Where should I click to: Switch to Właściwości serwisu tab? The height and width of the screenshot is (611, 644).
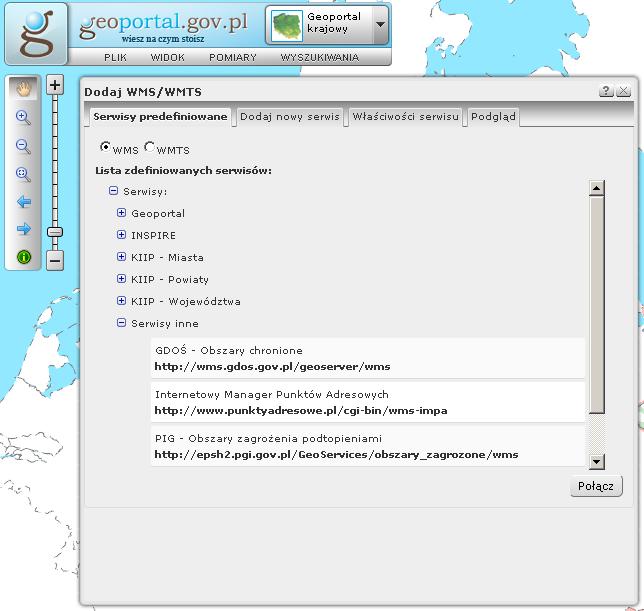point(405,117)
